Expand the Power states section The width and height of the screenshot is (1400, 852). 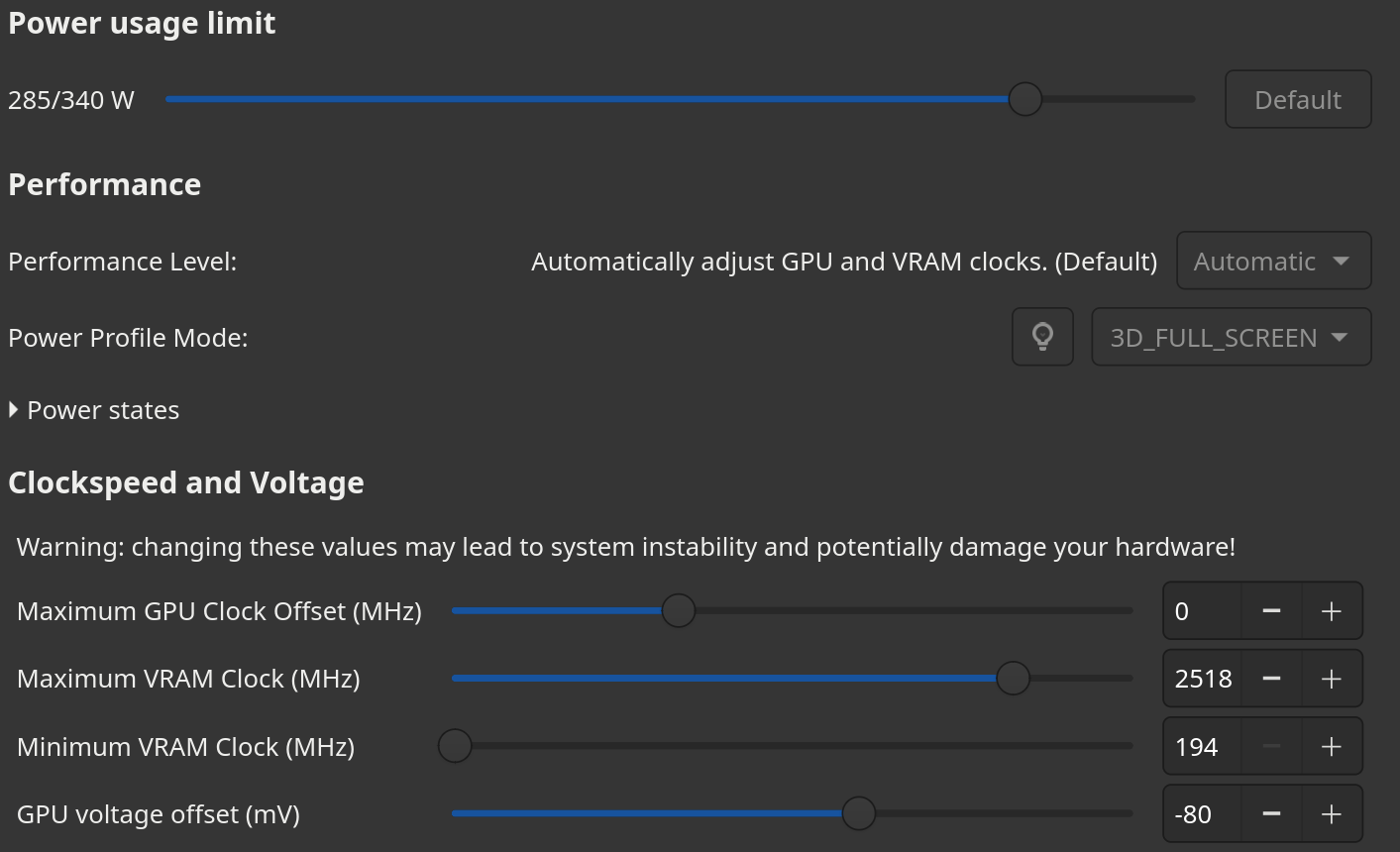click(x=94, y=410)
